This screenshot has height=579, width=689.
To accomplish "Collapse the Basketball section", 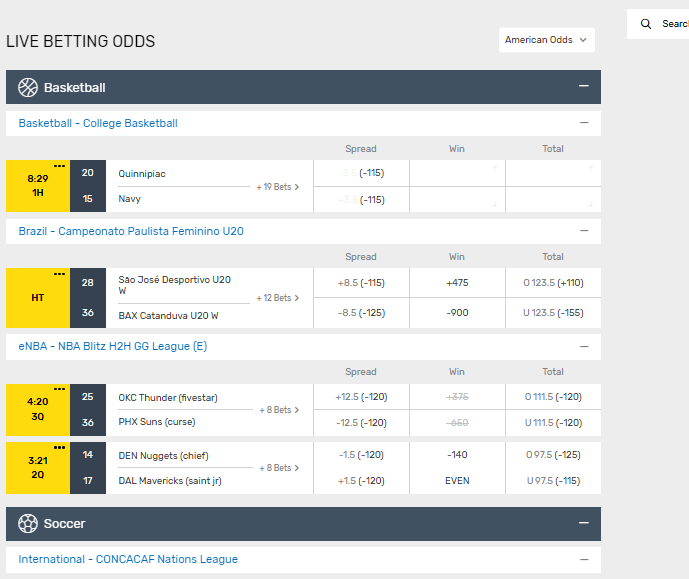I will click(x=583, y=87).
